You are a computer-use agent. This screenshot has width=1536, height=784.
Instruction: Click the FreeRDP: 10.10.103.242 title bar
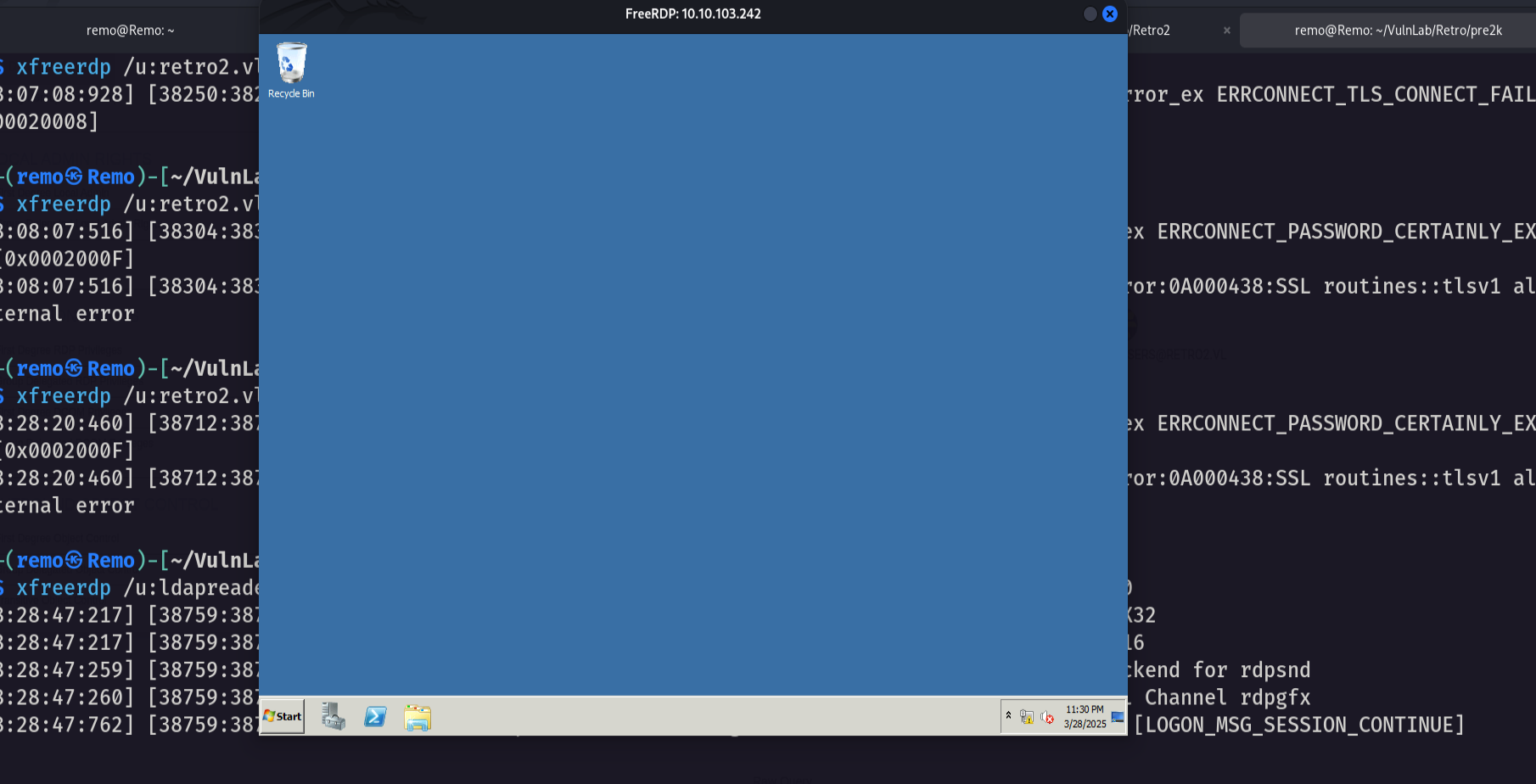coord(692,14)
